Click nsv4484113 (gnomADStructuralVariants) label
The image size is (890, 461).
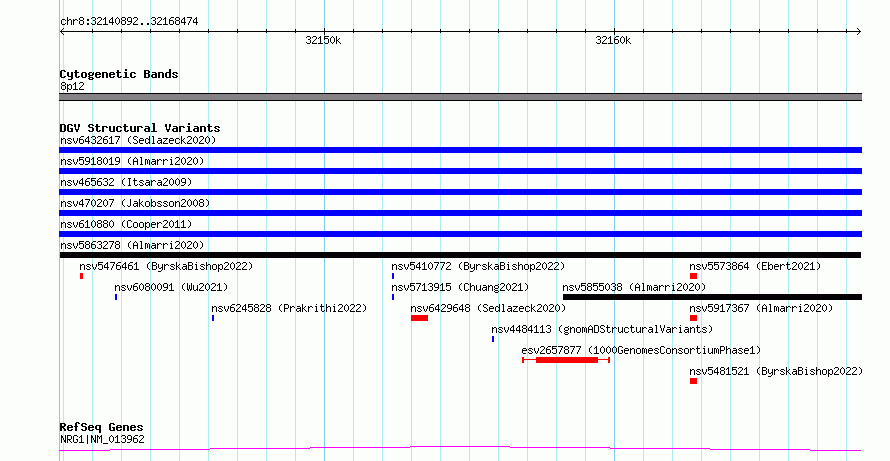pyautogui.click(x=602, y=329)
